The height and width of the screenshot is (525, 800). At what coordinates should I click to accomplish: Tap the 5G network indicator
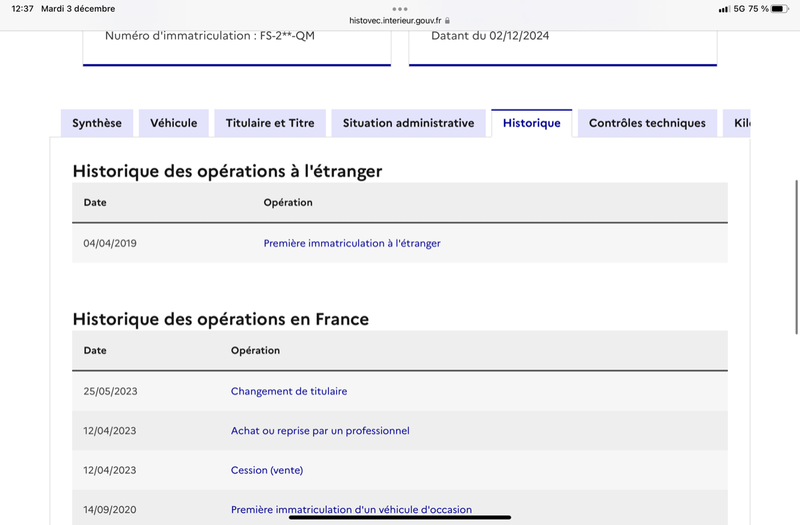739,9
